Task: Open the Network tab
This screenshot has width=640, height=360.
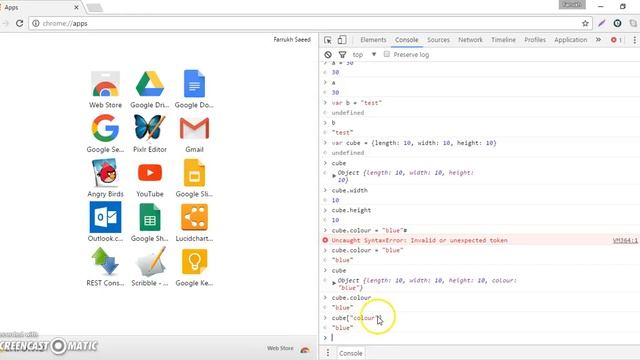Action: point(470,40)
